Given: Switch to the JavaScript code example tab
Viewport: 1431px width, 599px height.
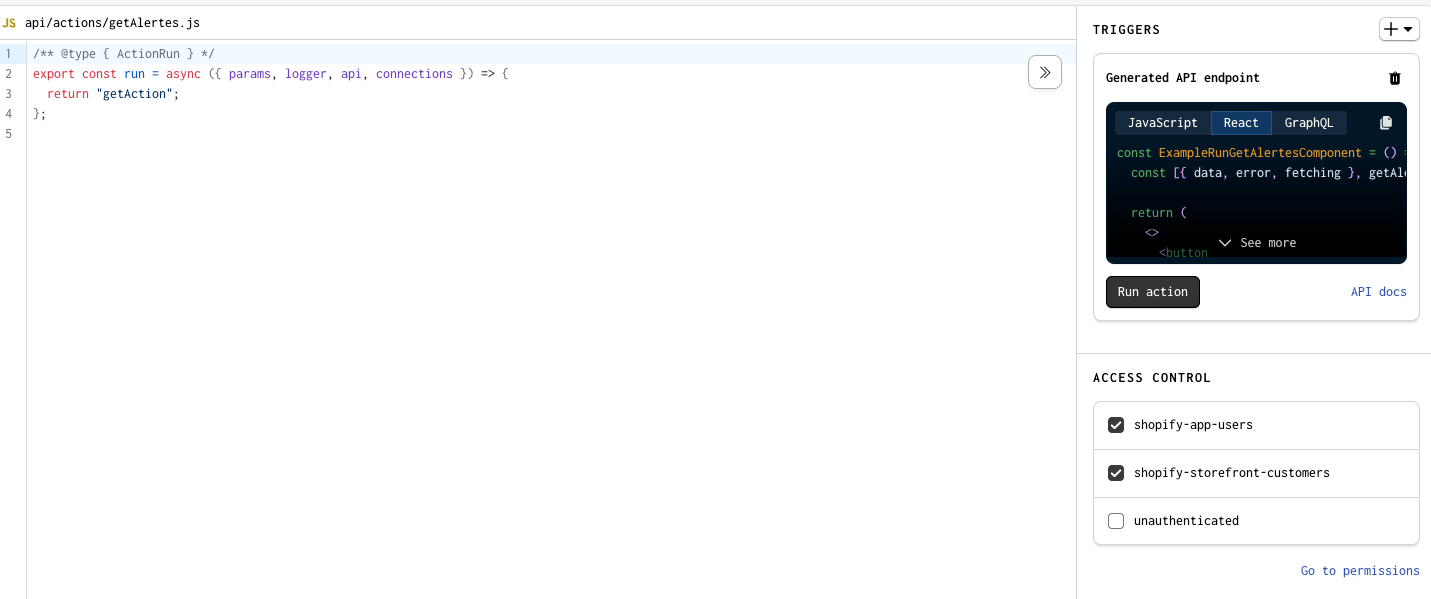Looking at the screenshot, I should pos(1161,122).
